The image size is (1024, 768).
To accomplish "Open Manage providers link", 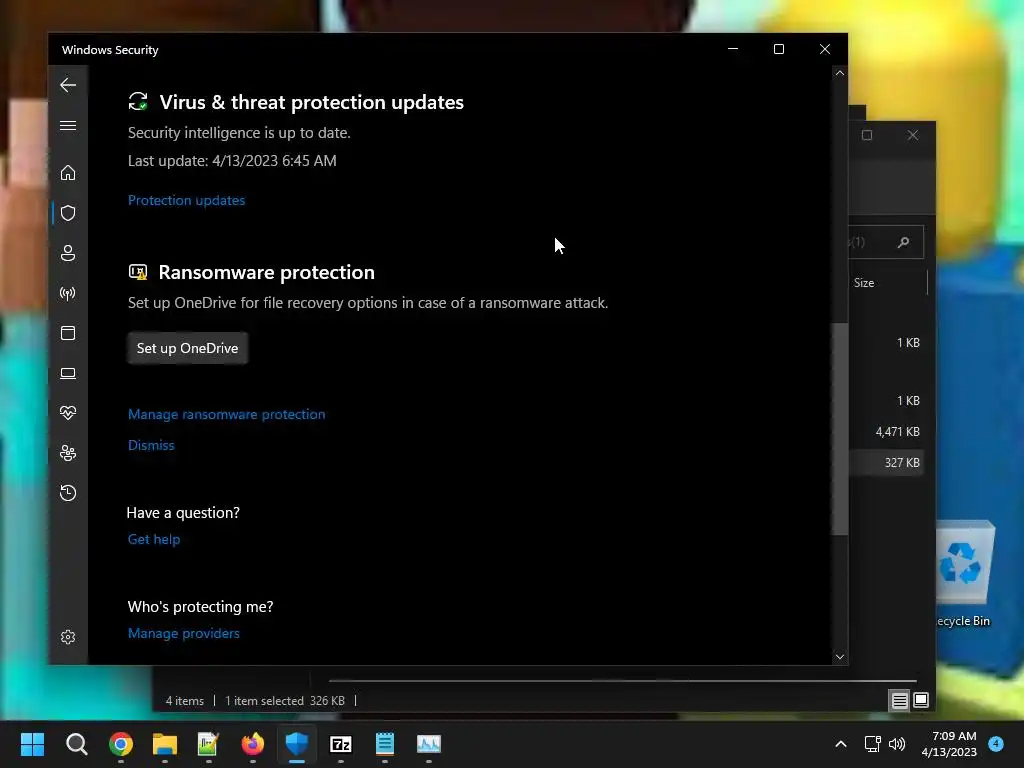I will point(184,633).
